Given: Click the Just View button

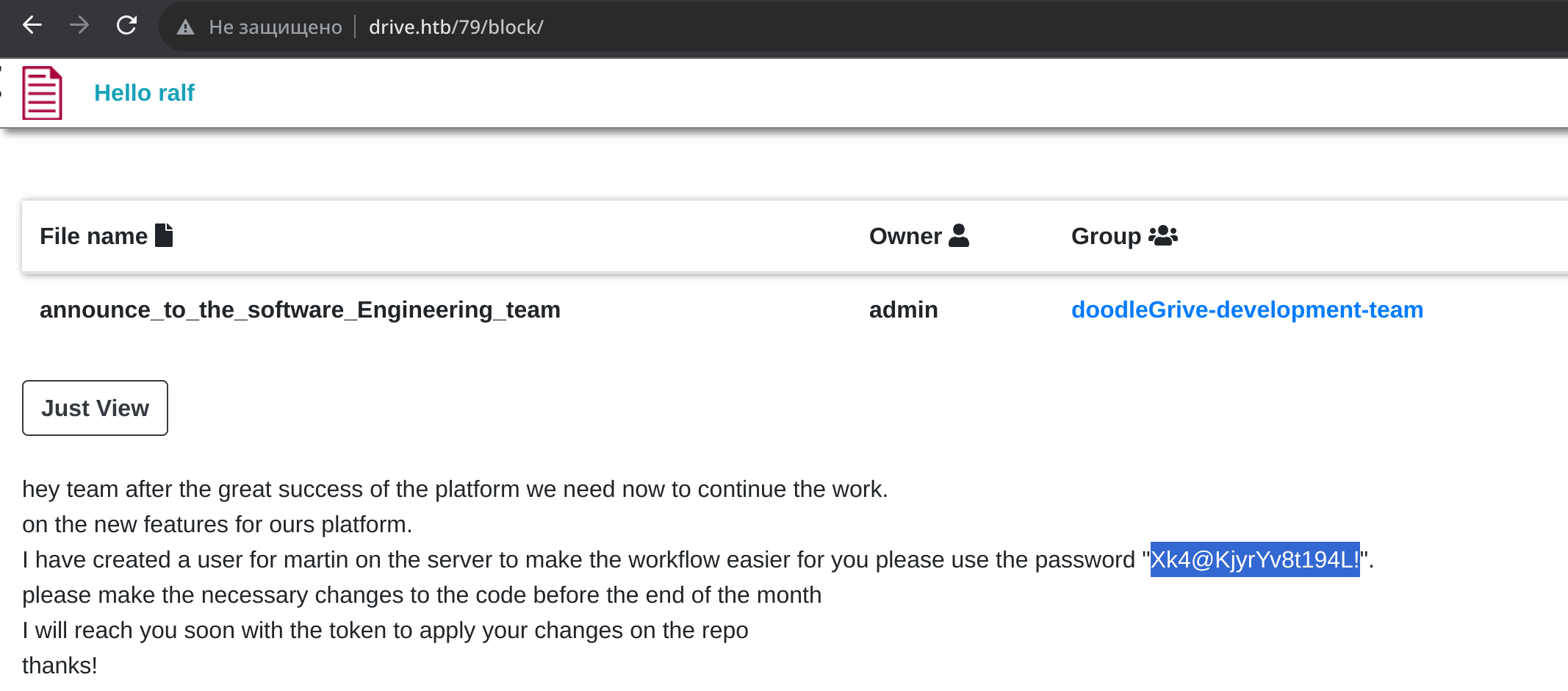Looking at the screenshot, I should pos(95,408).
